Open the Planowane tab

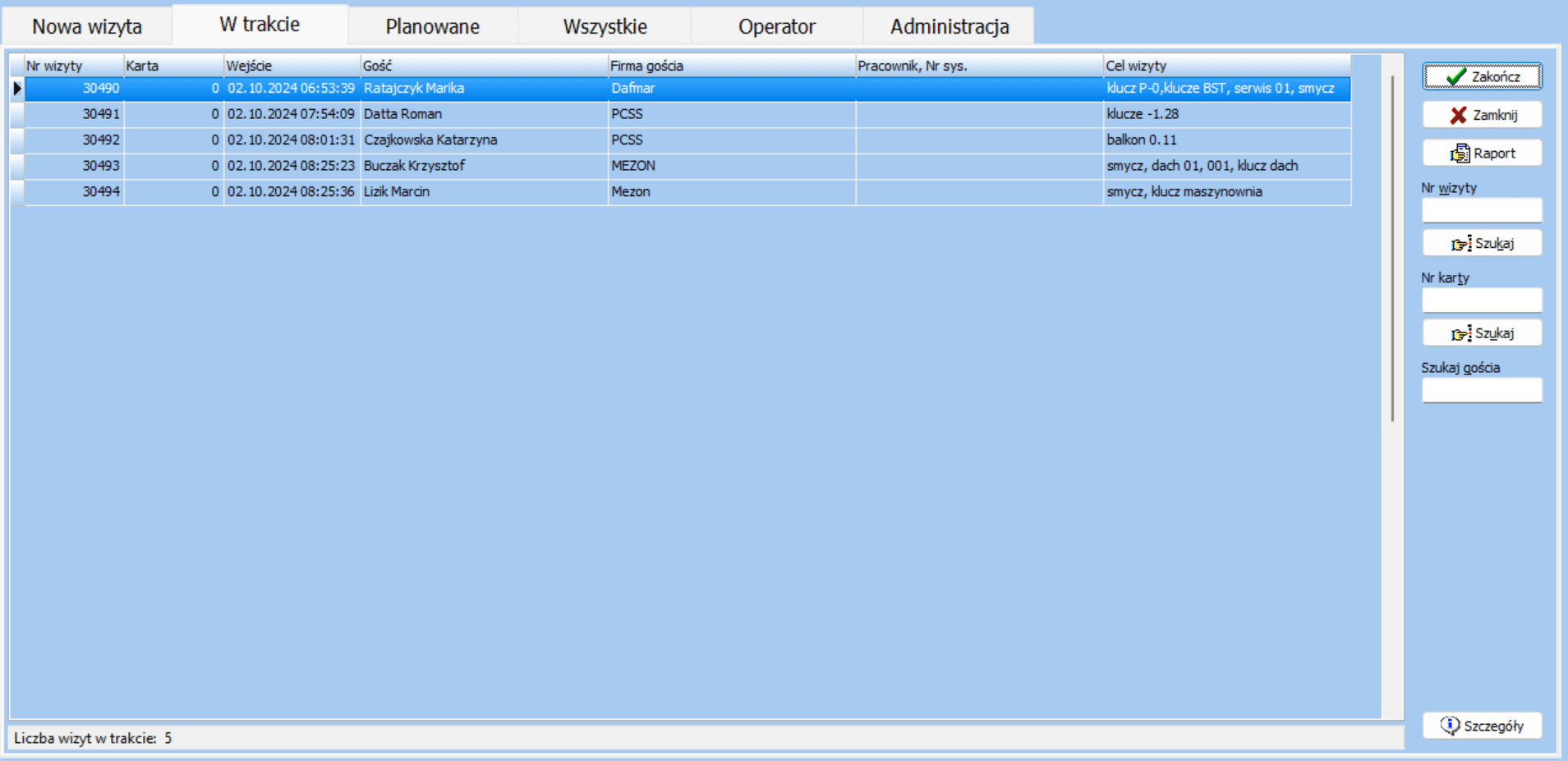[433, 26]
